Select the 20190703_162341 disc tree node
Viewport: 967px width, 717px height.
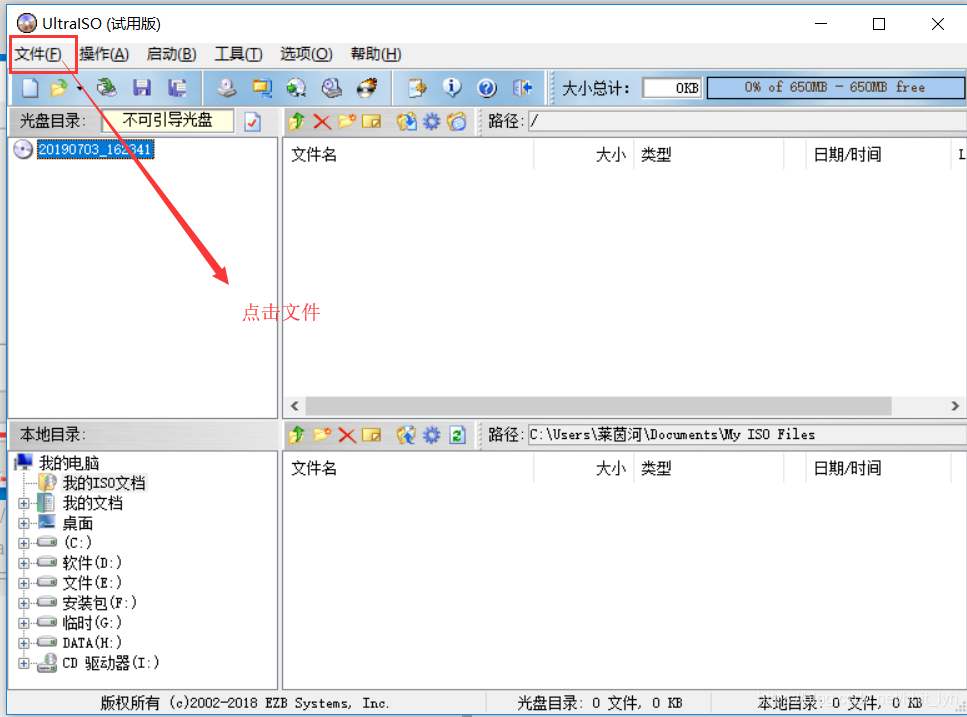[x=95, y=149]
